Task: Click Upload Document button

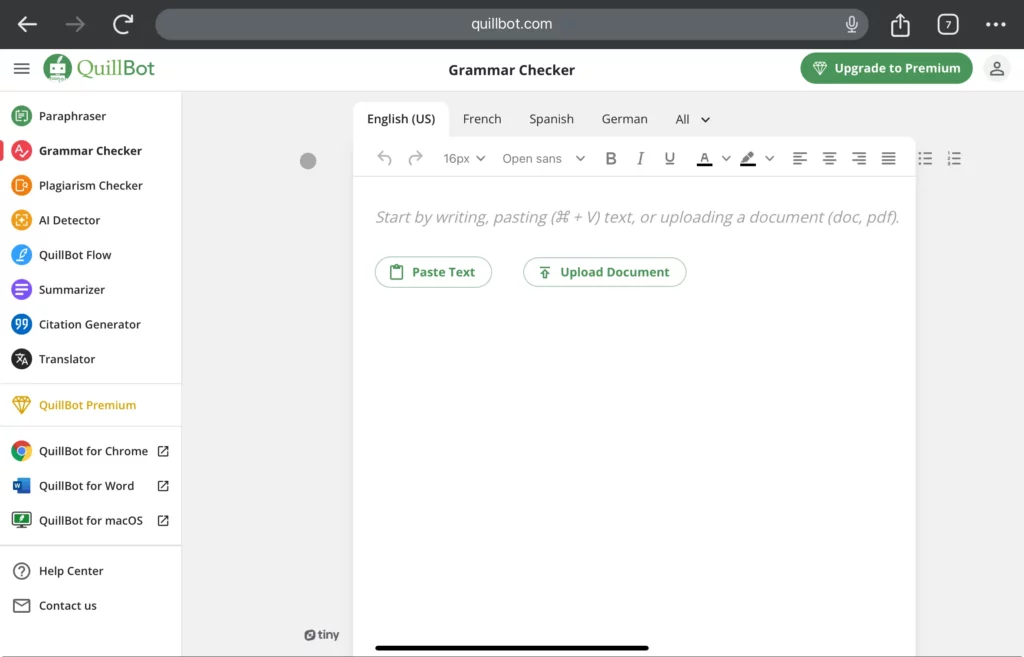Action: click(604, 272)
